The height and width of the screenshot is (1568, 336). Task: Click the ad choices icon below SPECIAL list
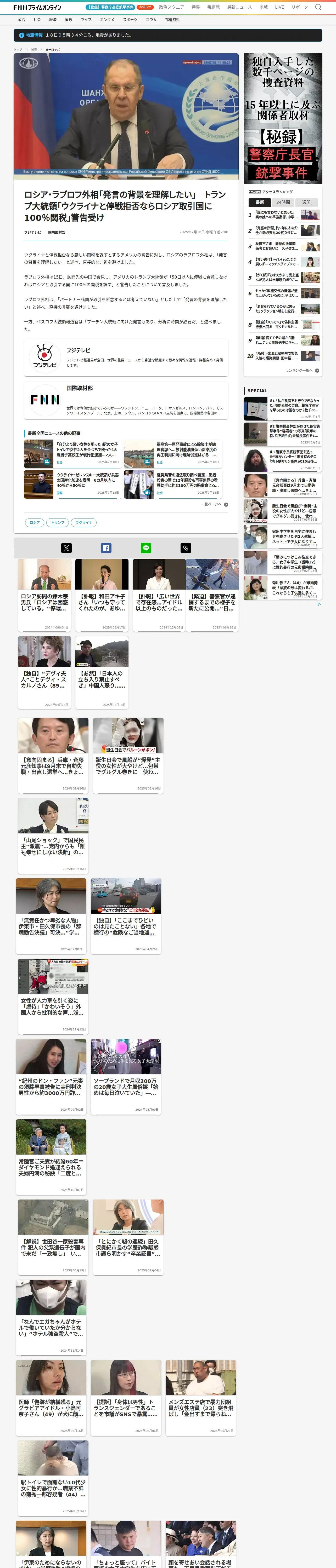coord(319,604)
